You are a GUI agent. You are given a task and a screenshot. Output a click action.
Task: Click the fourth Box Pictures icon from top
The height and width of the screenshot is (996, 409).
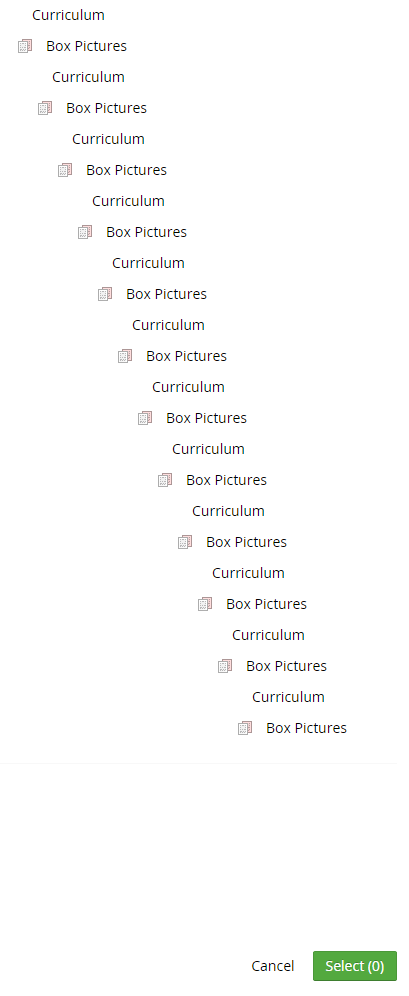pos(85,232)
